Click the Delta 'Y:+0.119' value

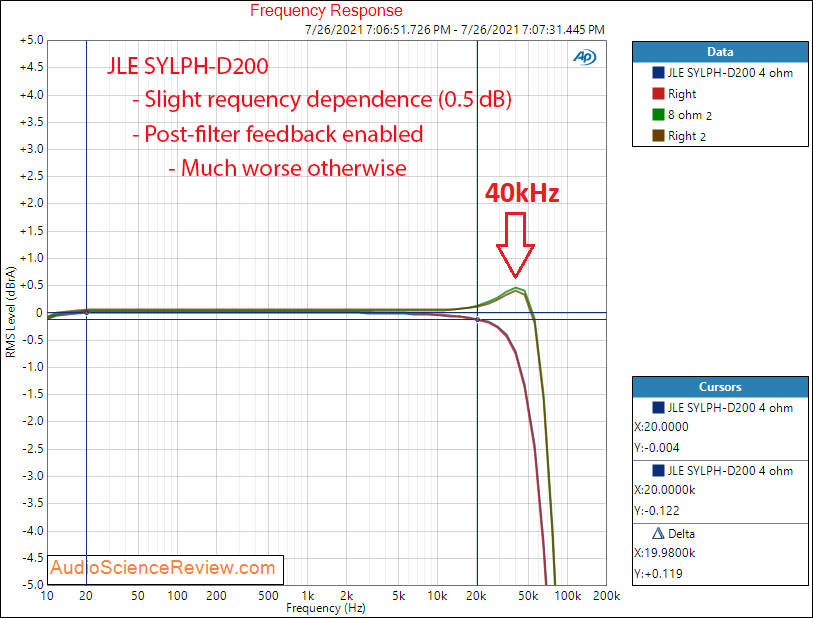point(658,574)
